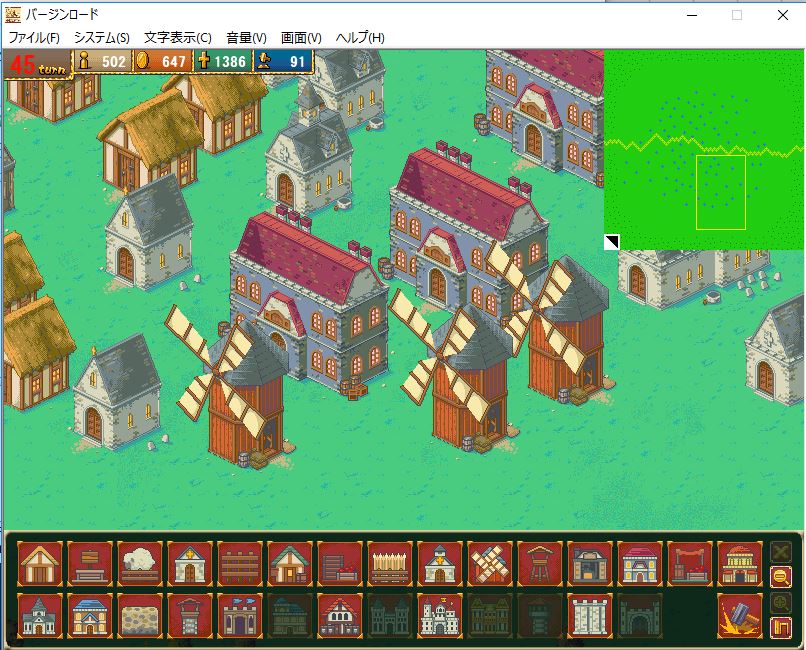Click the grayed X cancel button
This screenshot has height=650, width=806.
click(781, 552)
